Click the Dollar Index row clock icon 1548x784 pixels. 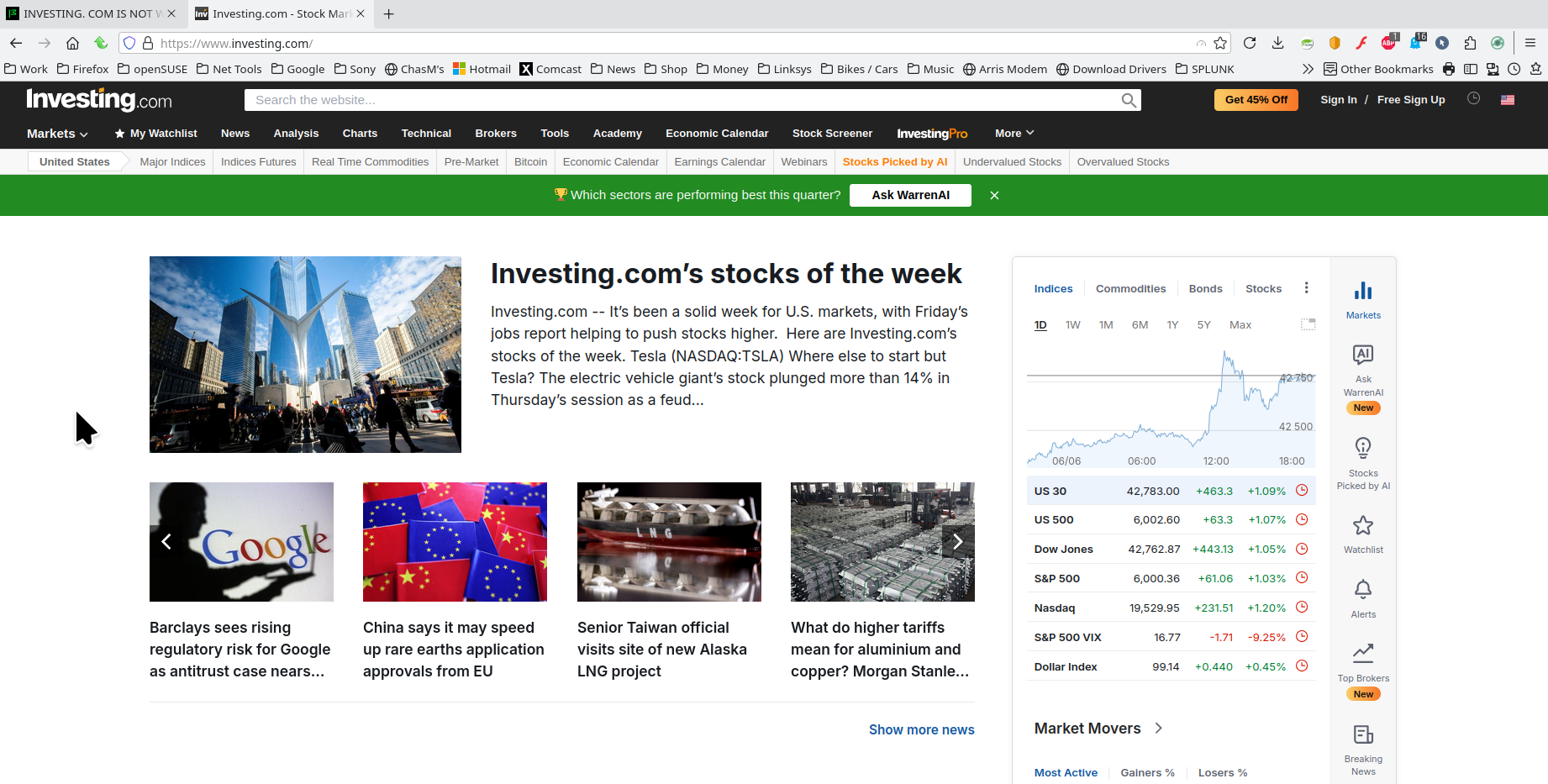pyautogui.click(x=1302, y=666)
